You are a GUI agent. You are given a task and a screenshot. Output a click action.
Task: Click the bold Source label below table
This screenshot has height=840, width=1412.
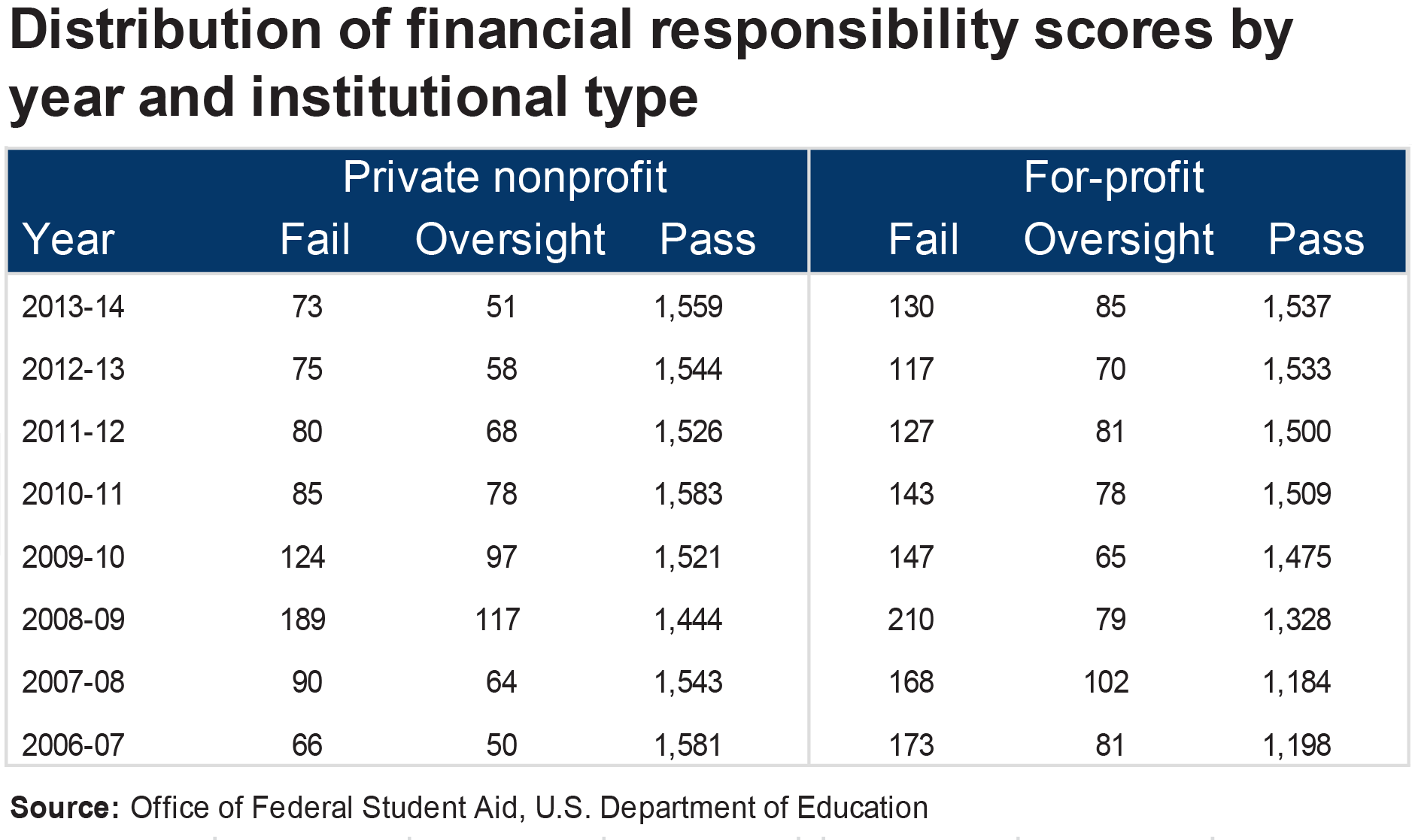coord(65,808)
